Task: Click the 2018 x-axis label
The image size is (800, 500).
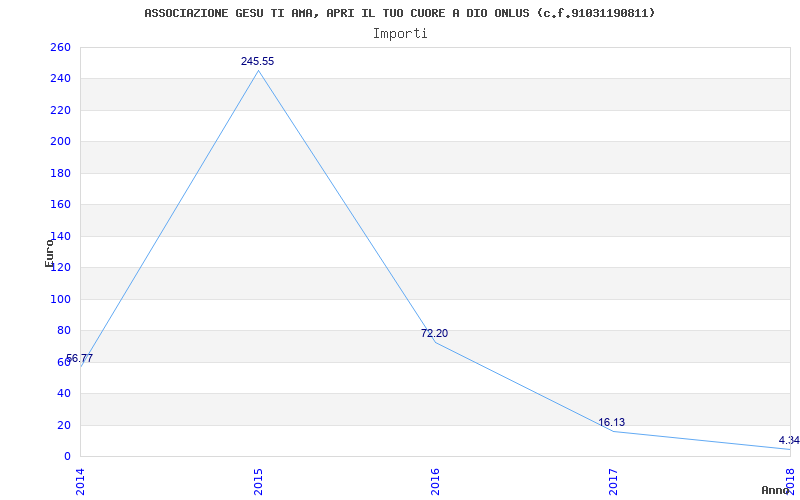Action: (790, 482)
